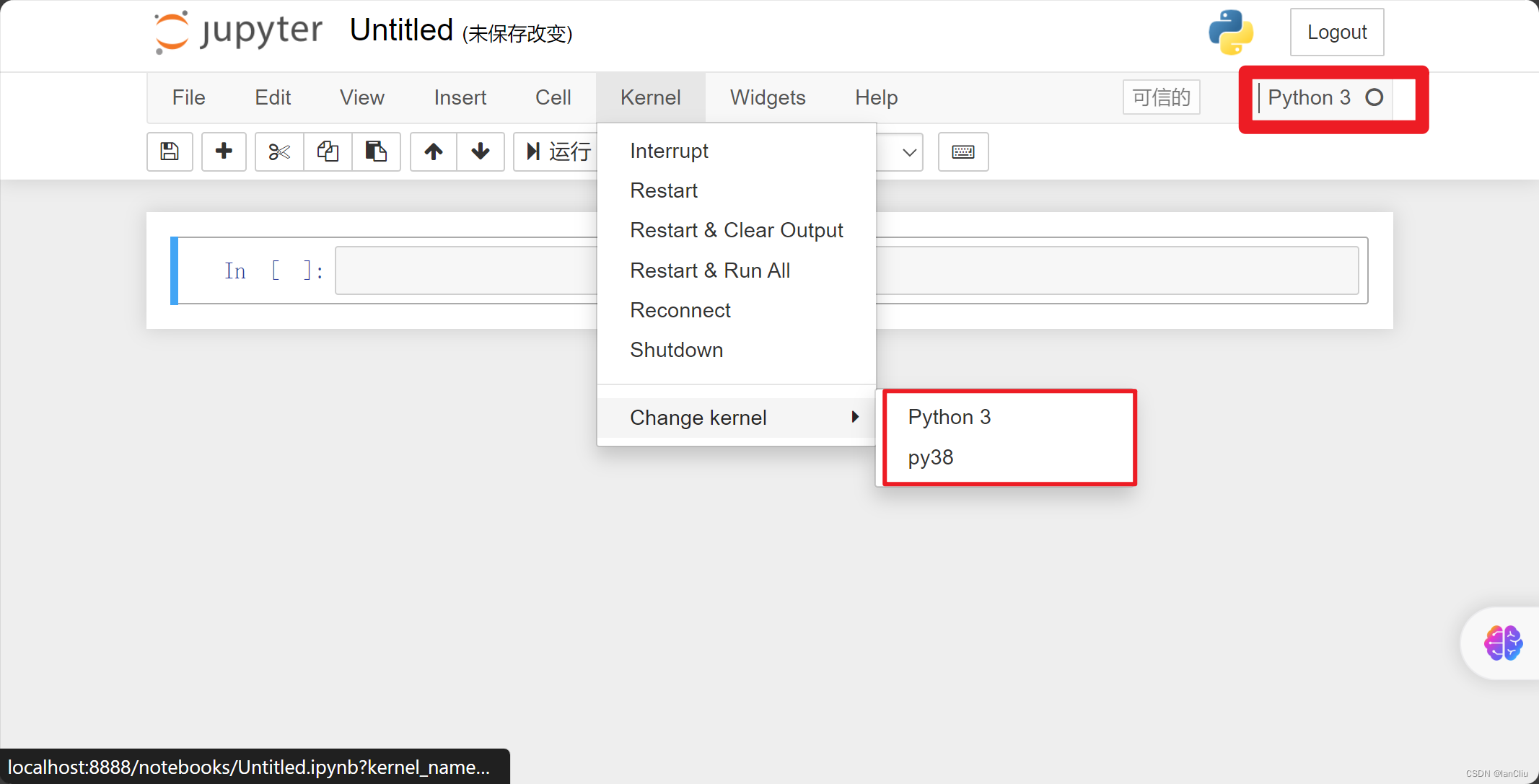Insert a cell below with the plus icon

click(224, 151)
